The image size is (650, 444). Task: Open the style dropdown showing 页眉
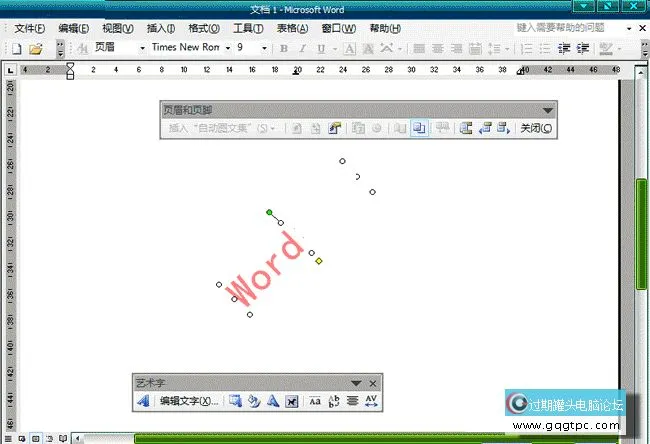pos(142,49)
